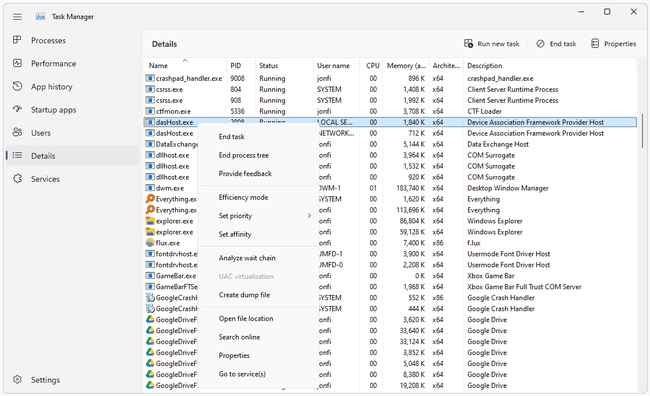
Task: Open the Performance page
Action: (73, 63)
